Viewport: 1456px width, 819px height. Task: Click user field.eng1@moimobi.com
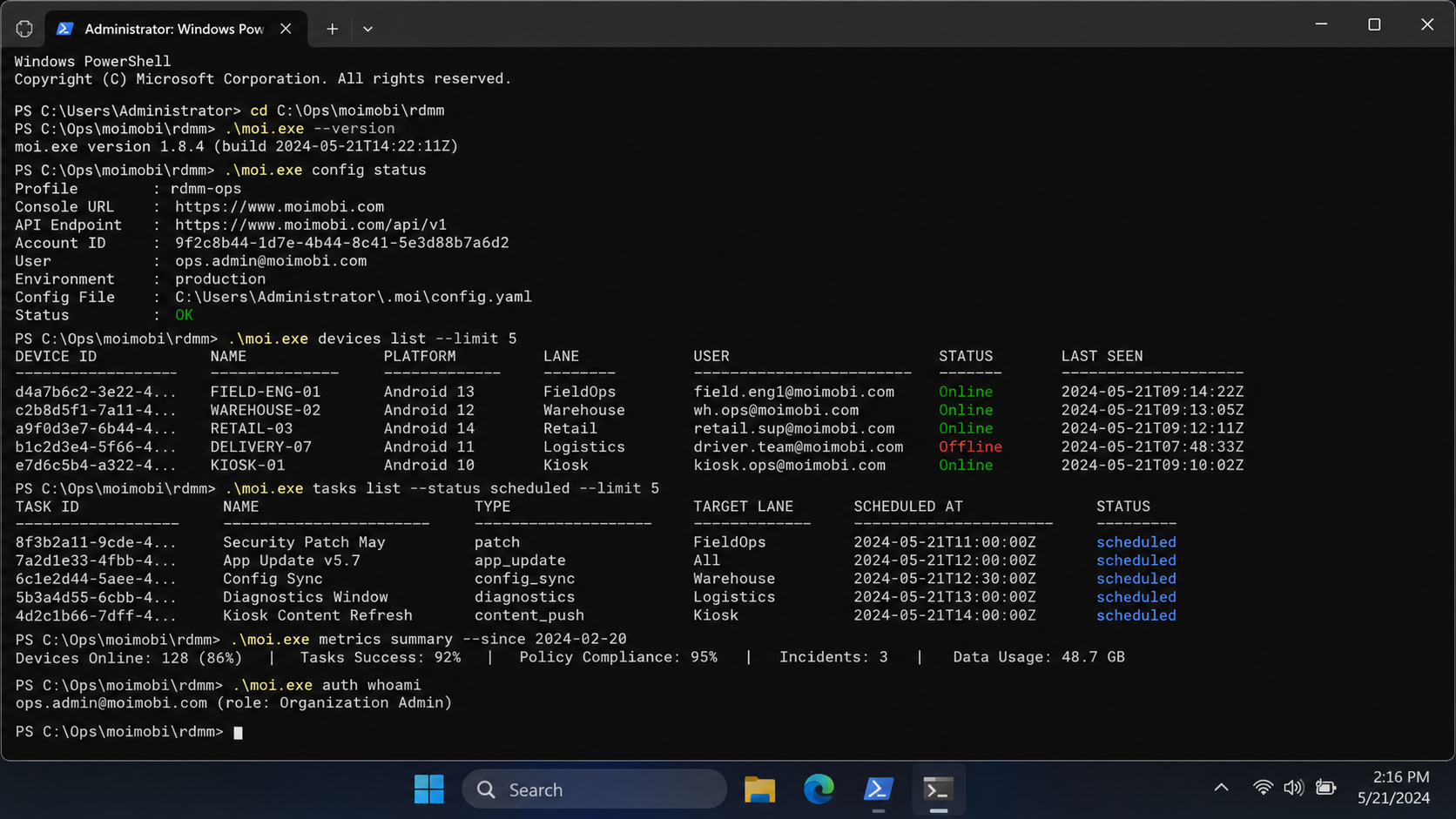[794, 393]
